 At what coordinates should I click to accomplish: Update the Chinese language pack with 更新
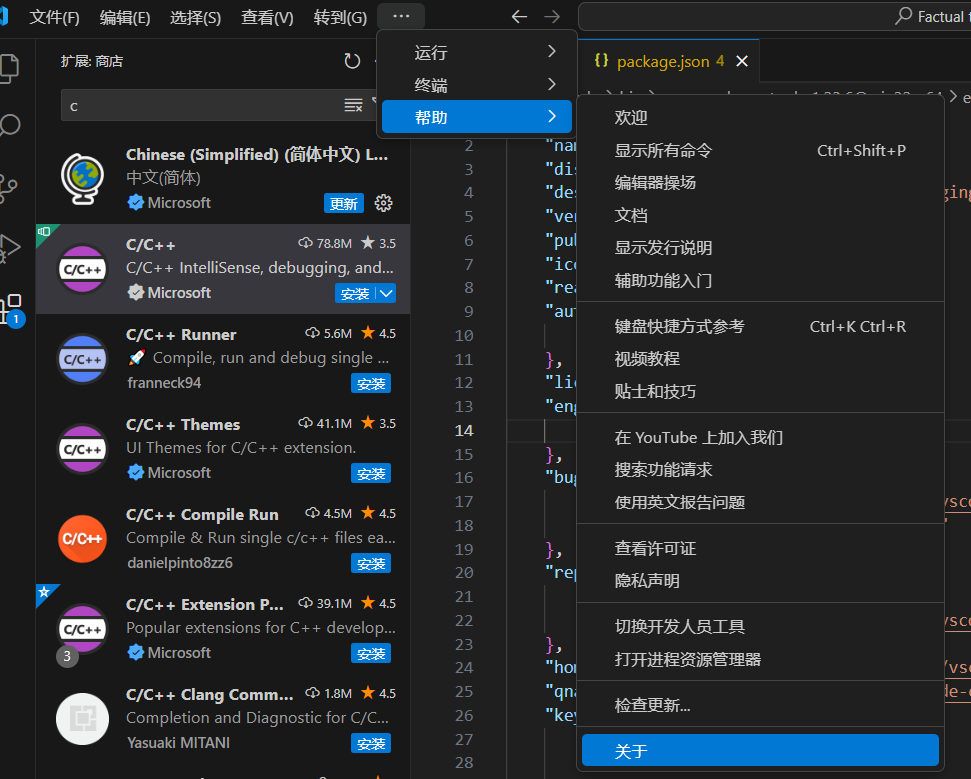[x=344, y=203]
